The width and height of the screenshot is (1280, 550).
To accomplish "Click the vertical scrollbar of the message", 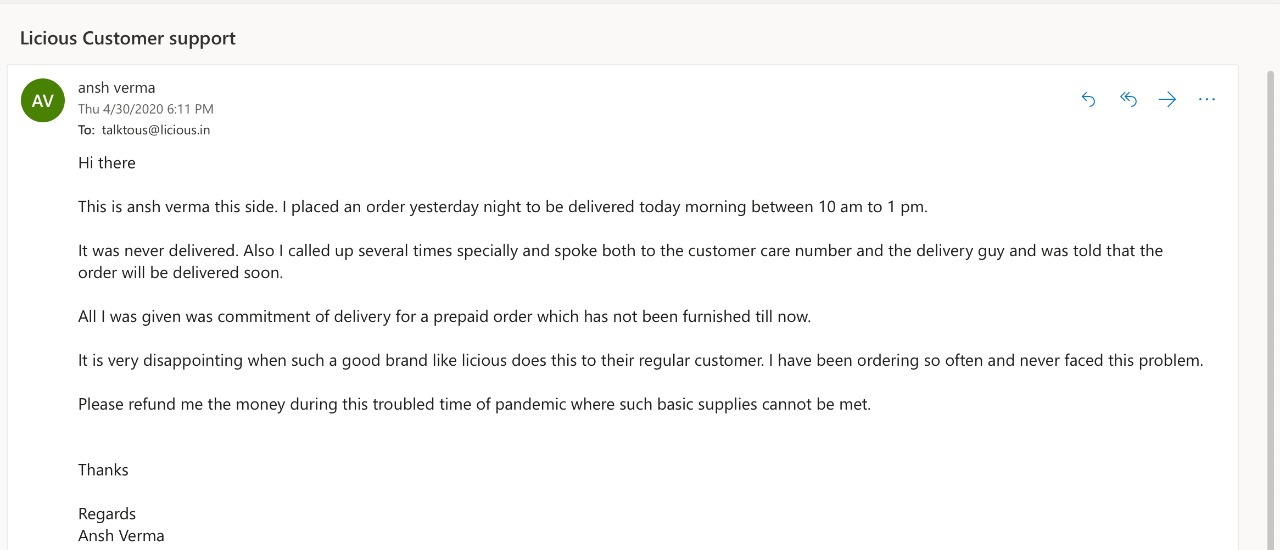I will [x=1271, y=300].
